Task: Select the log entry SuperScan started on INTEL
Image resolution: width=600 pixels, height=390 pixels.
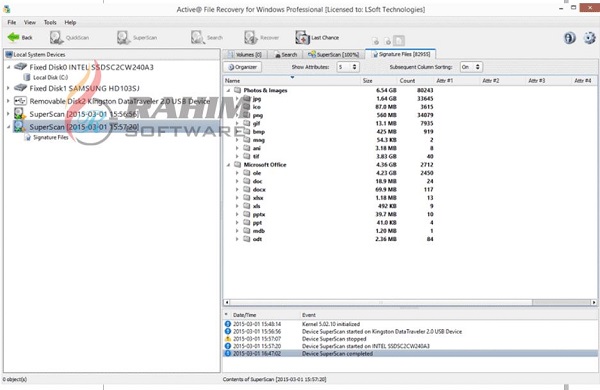Action: [x=410, y=346]
